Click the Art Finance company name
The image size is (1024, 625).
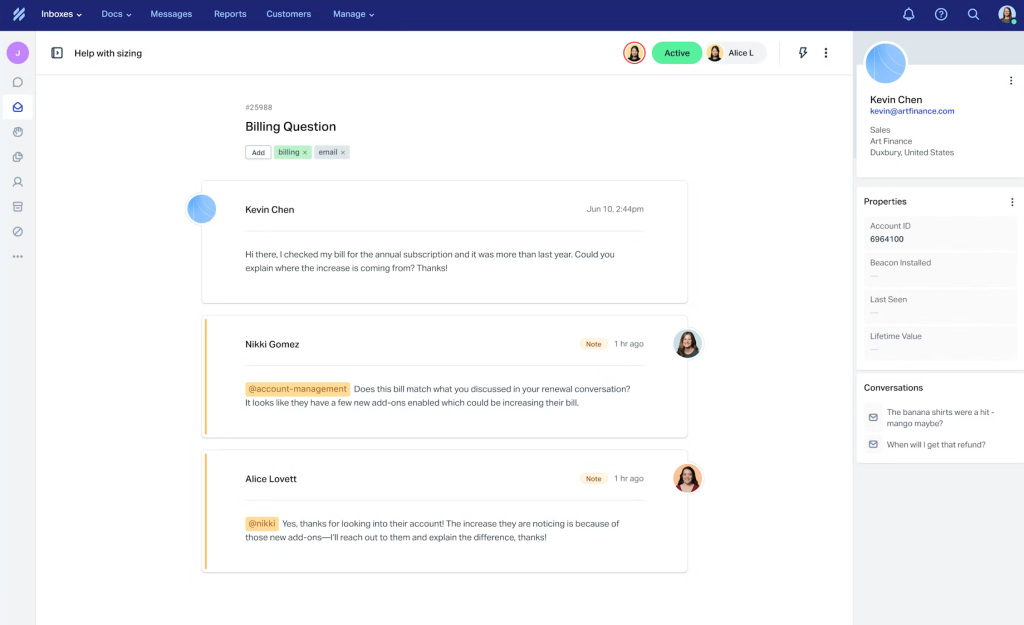coord(891,141)
